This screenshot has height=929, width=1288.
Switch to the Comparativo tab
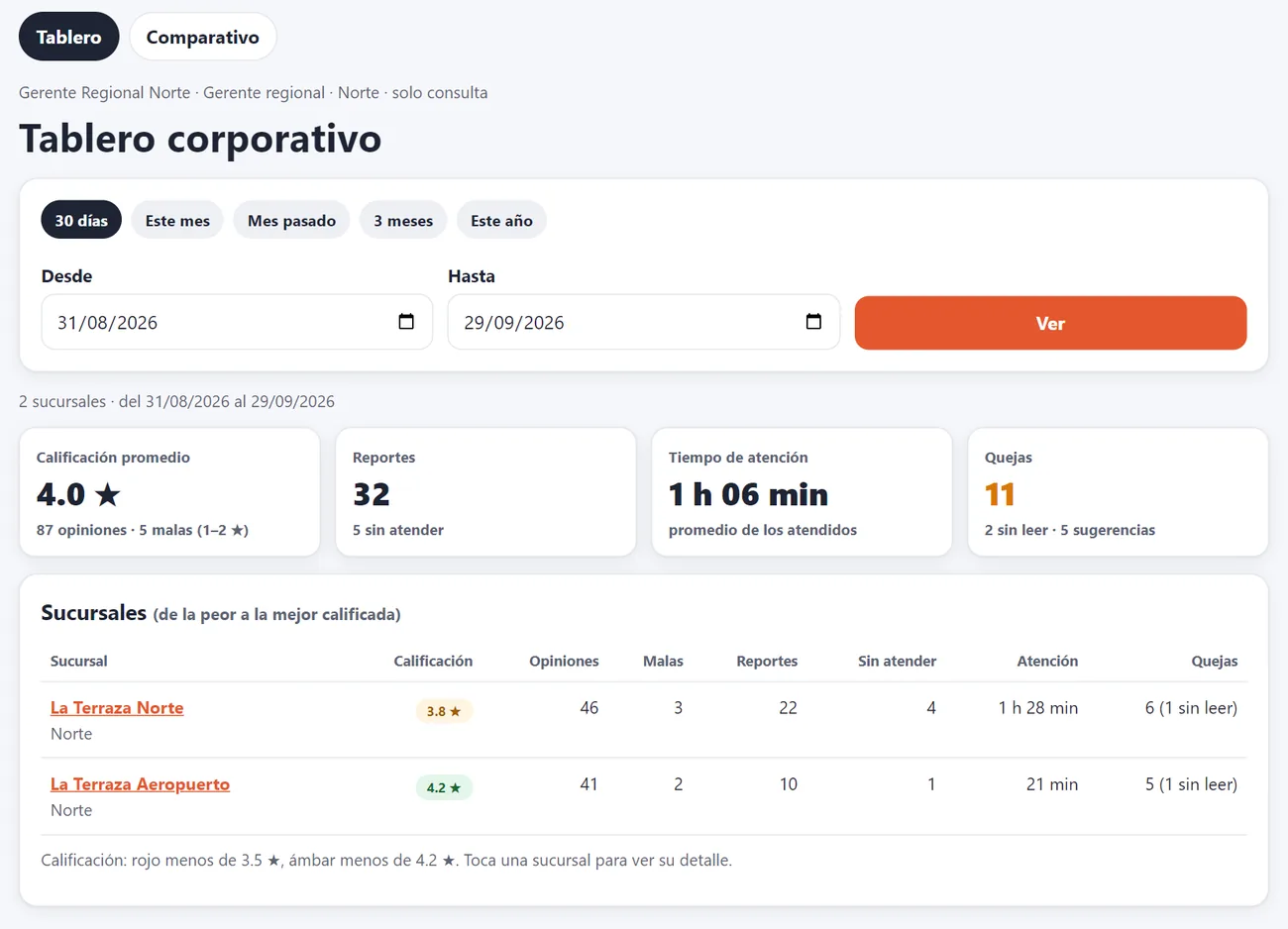tap(203, 37)
